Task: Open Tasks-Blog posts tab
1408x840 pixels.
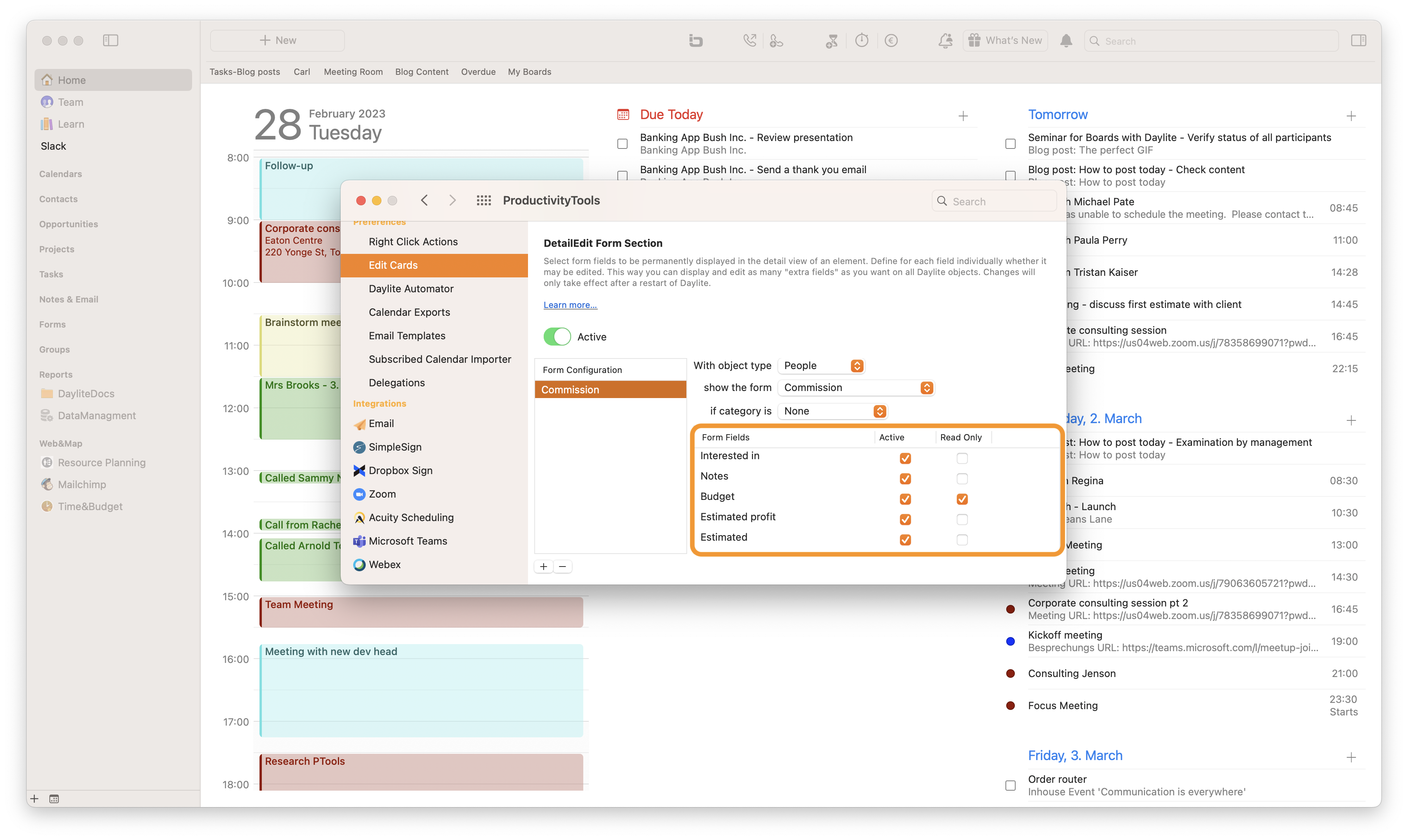Action: [x=245, y=72]
